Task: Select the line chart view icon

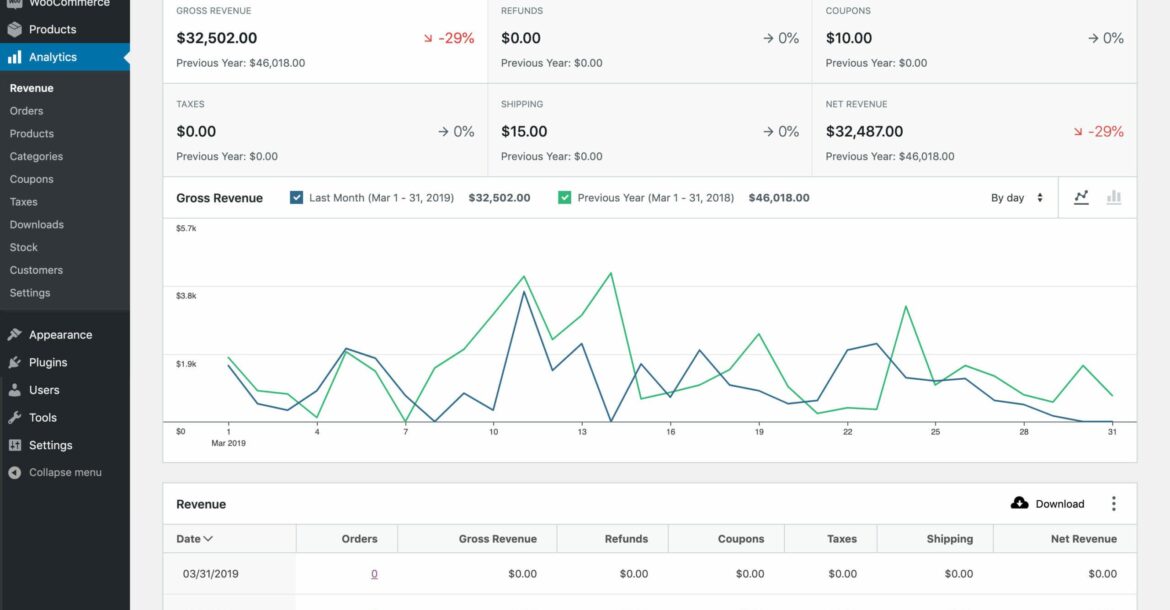Action: coord(1081,197)
